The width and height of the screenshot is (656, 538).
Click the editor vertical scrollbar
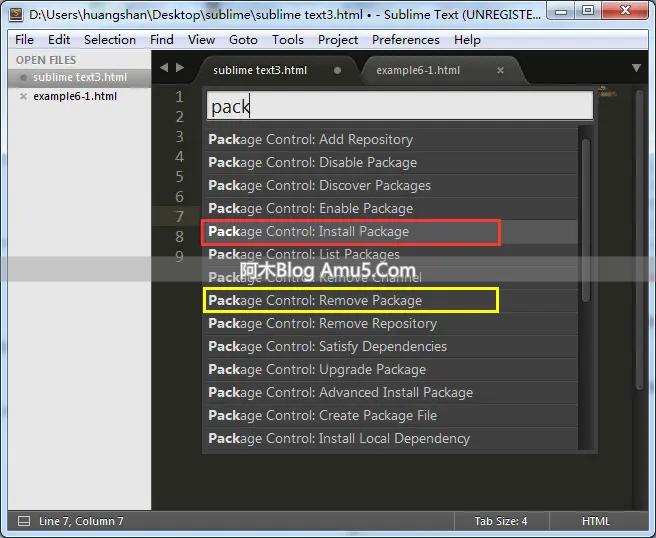[639, 238]
